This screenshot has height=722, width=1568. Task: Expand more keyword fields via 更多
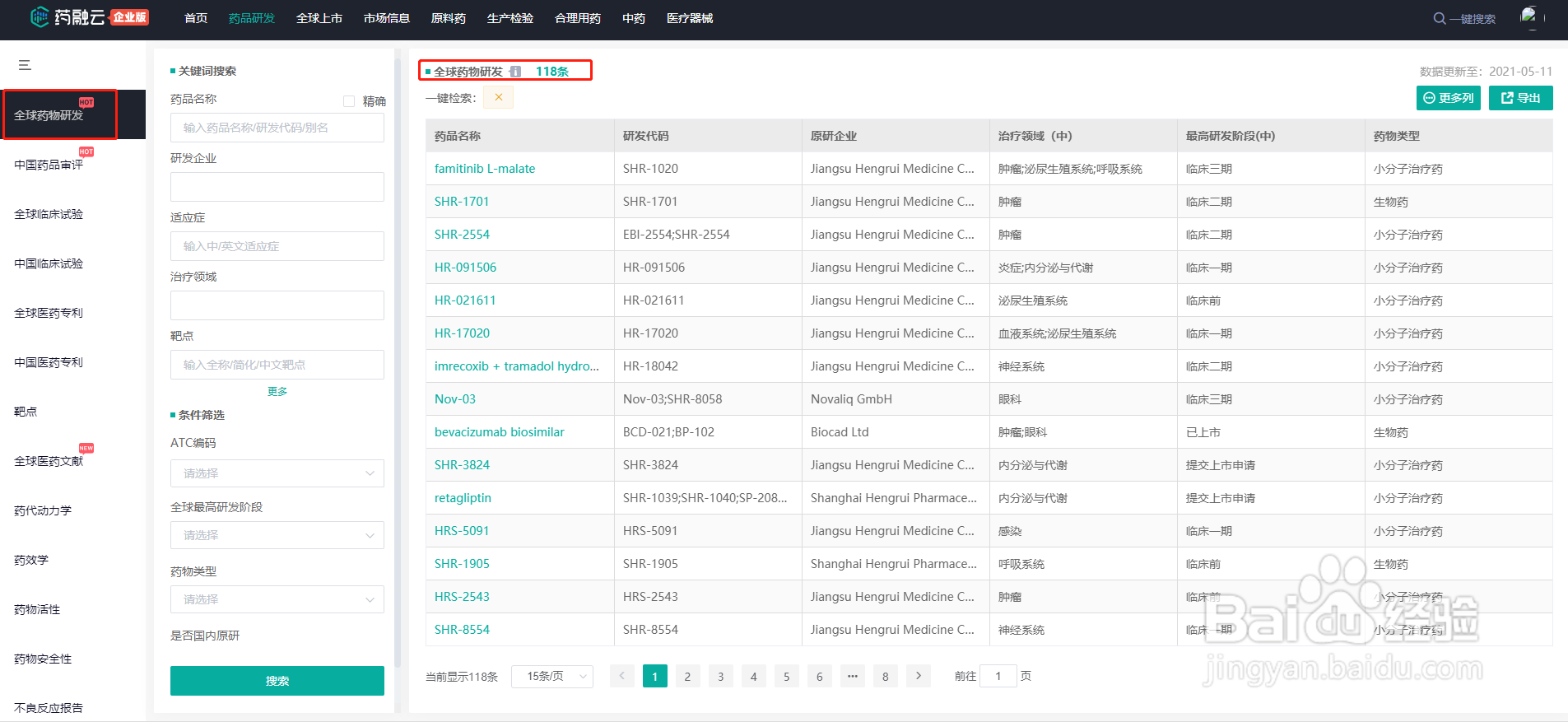(x=277, y=391)
